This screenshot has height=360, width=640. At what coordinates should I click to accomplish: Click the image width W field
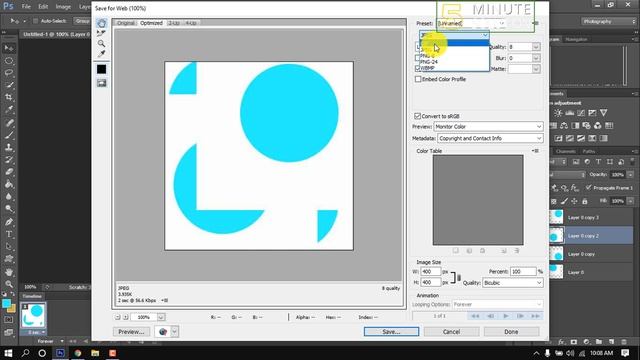430,271
